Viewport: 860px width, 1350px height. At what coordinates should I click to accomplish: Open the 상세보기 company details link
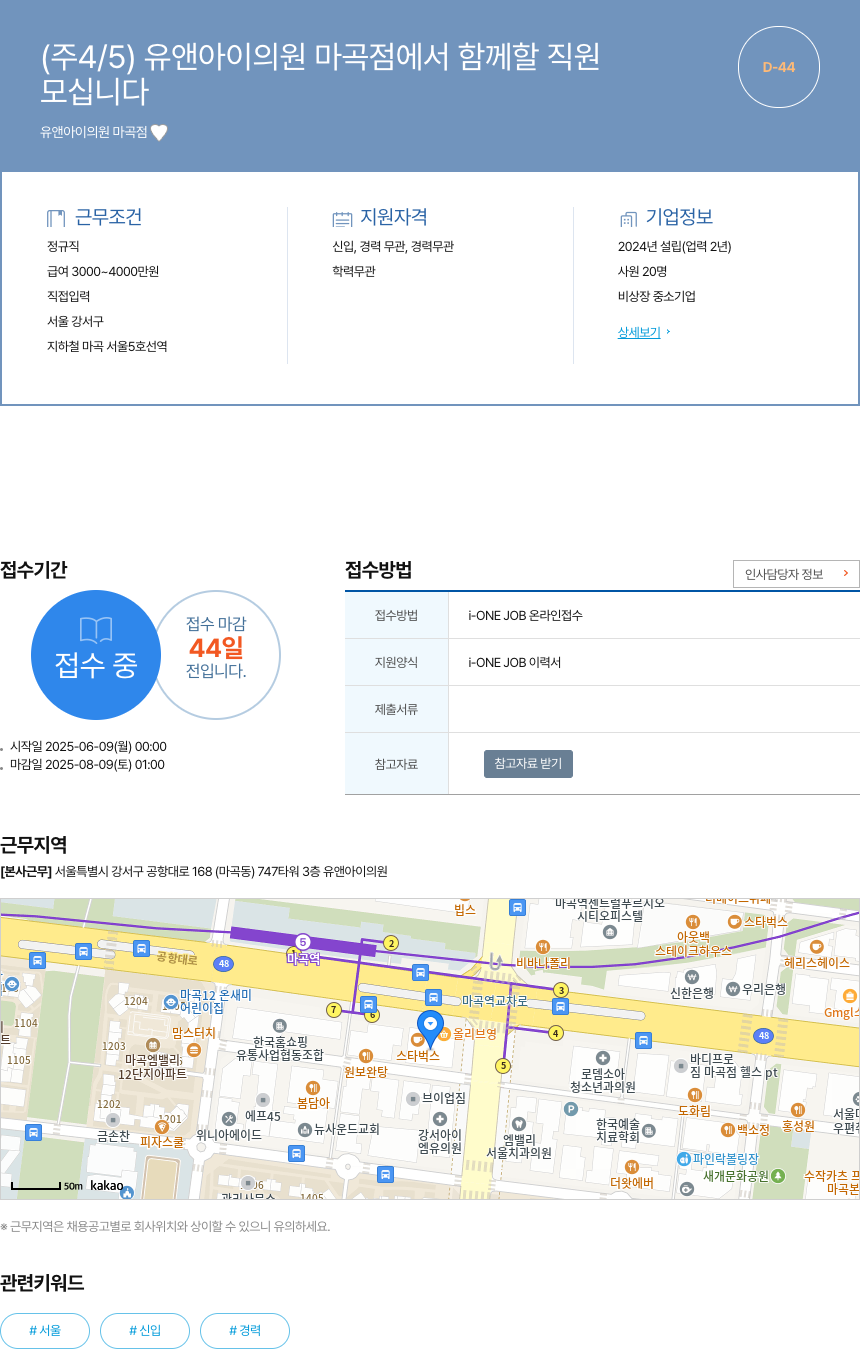click(x=639, y=332)
